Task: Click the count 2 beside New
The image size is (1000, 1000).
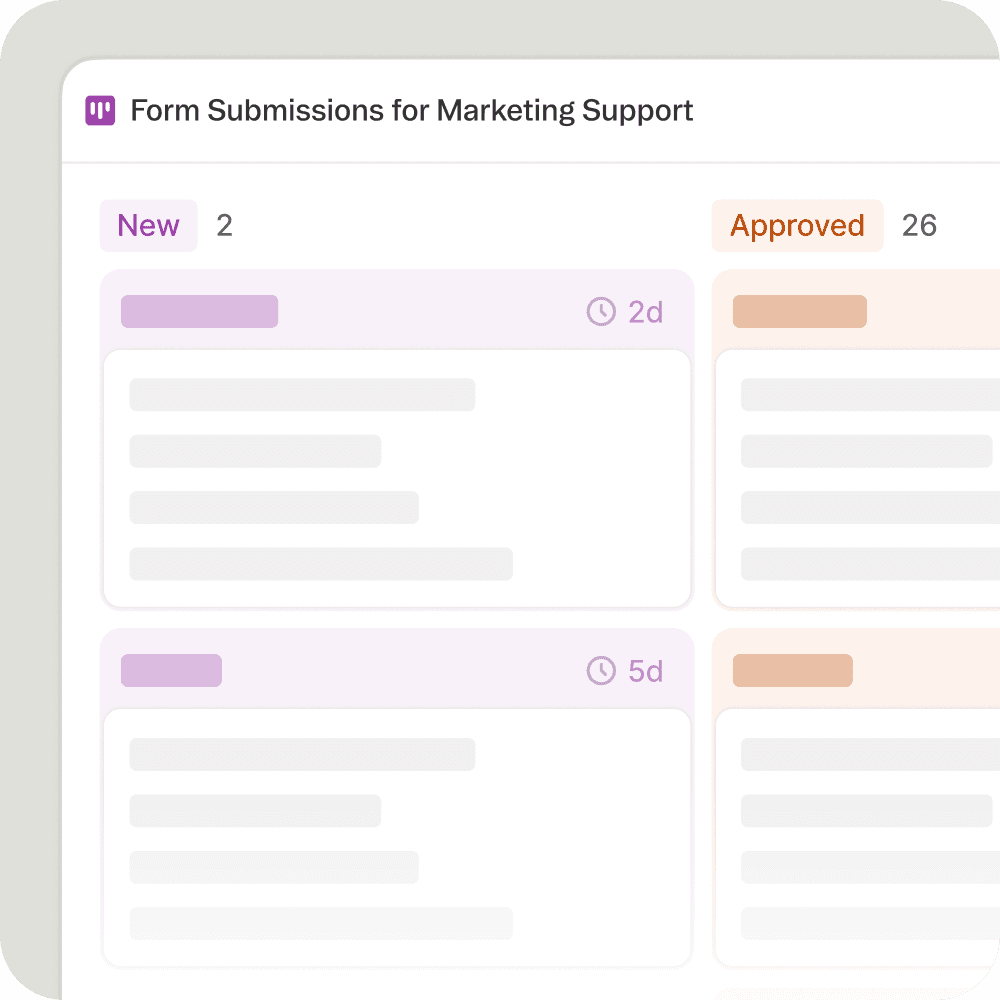Action: tap(225, 226)
